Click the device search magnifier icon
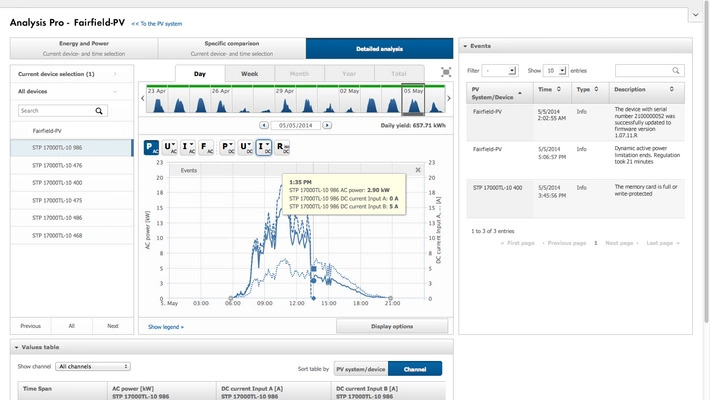The image size is (710, 400). pos(99,111)
